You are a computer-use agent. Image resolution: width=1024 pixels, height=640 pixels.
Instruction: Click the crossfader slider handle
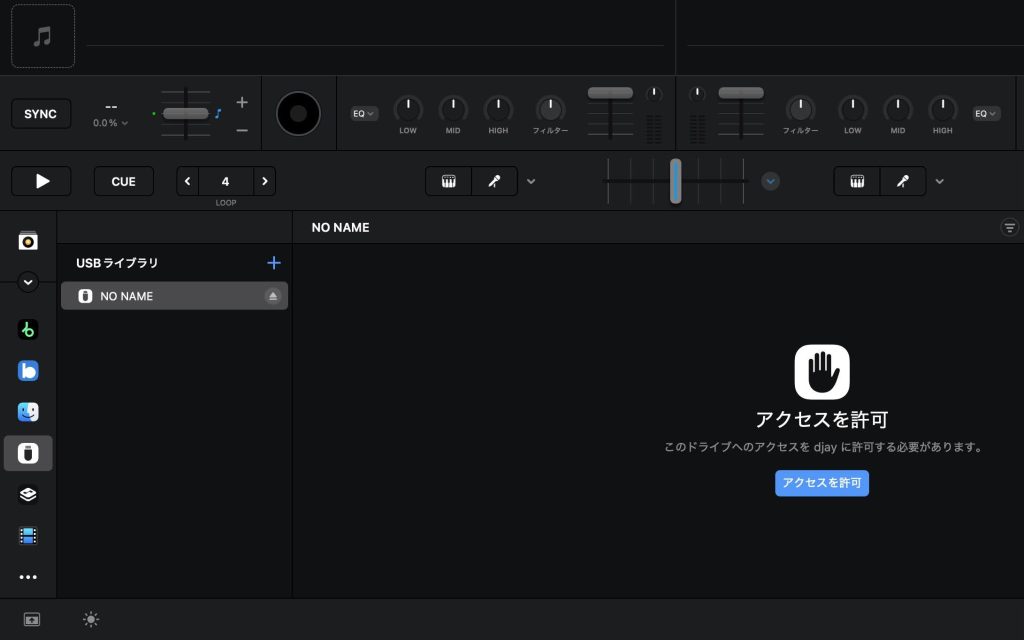675,181
